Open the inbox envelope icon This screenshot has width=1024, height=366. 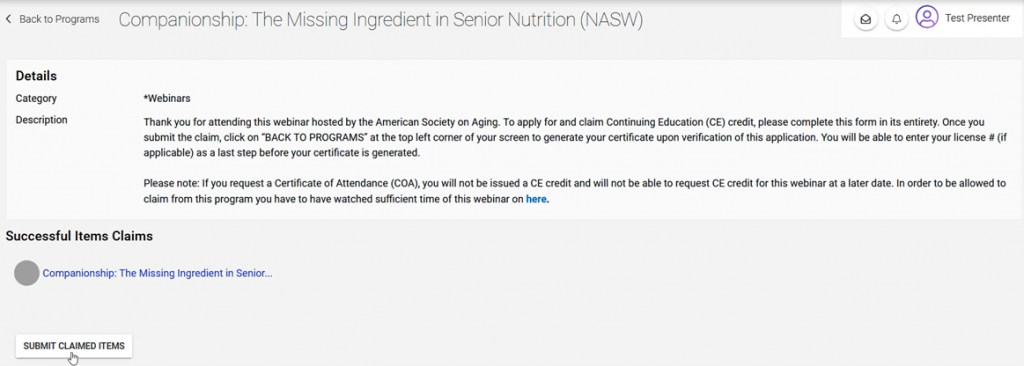(x=866, y=19)
